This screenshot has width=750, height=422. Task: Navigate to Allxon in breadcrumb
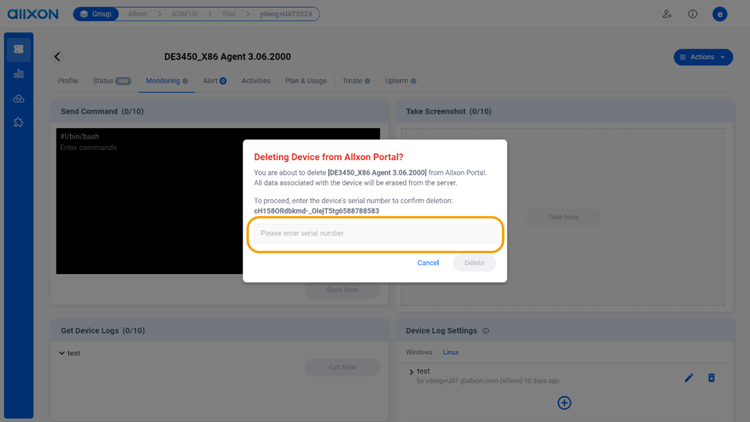pos(138,14)
